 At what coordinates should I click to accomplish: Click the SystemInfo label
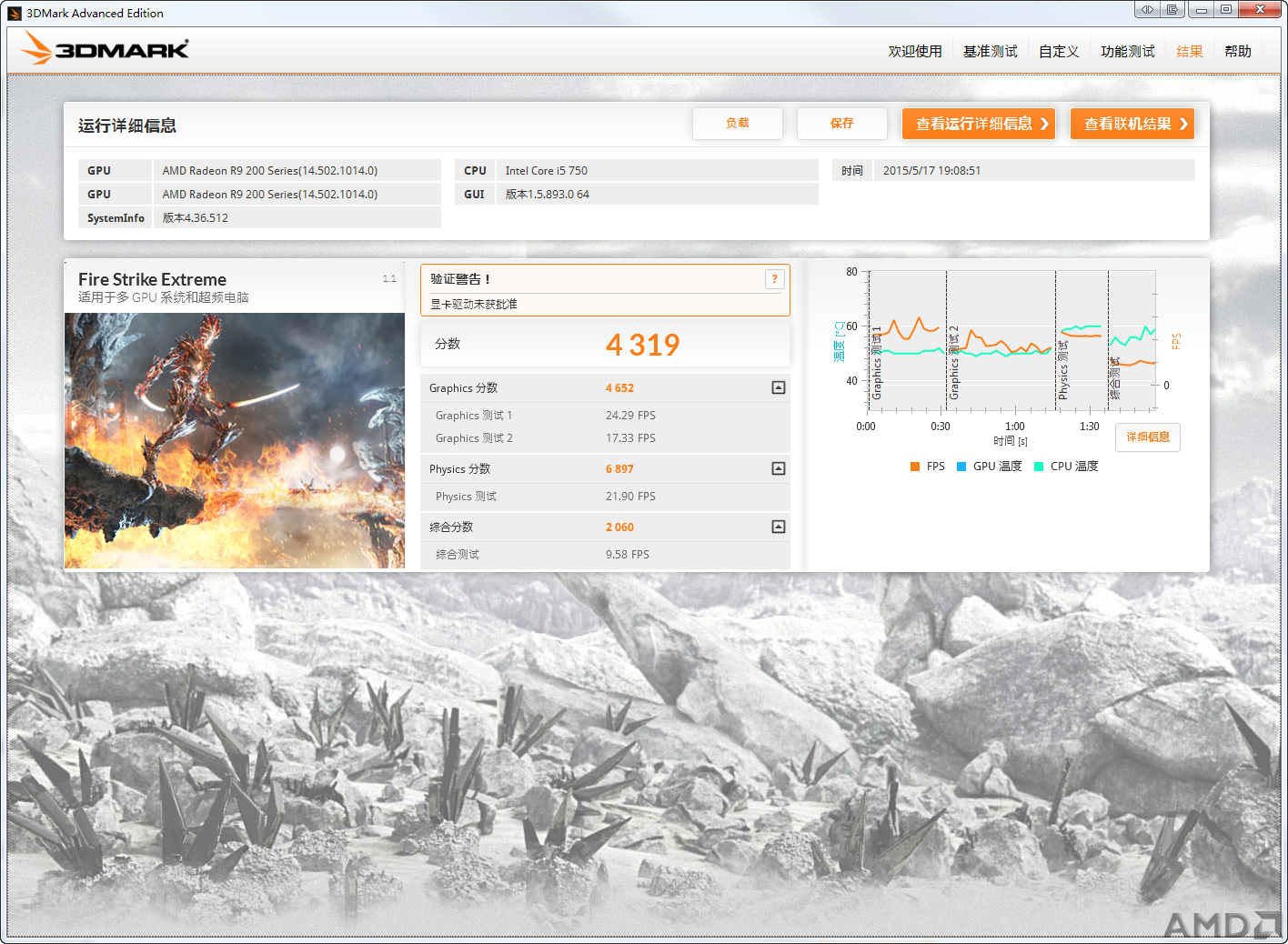click(116, 218)
